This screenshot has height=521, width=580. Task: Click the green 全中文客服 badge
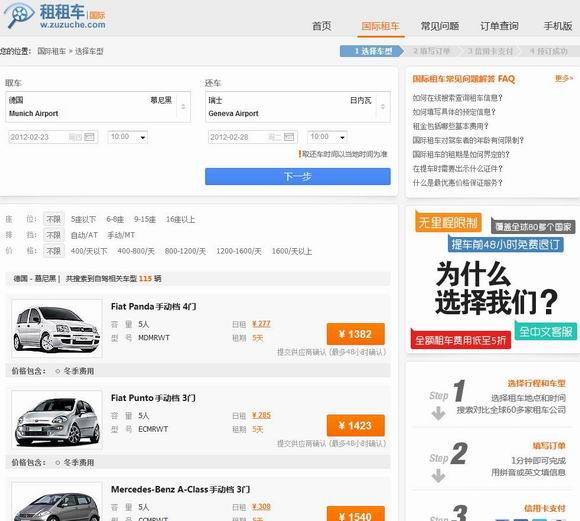[546, 332]
